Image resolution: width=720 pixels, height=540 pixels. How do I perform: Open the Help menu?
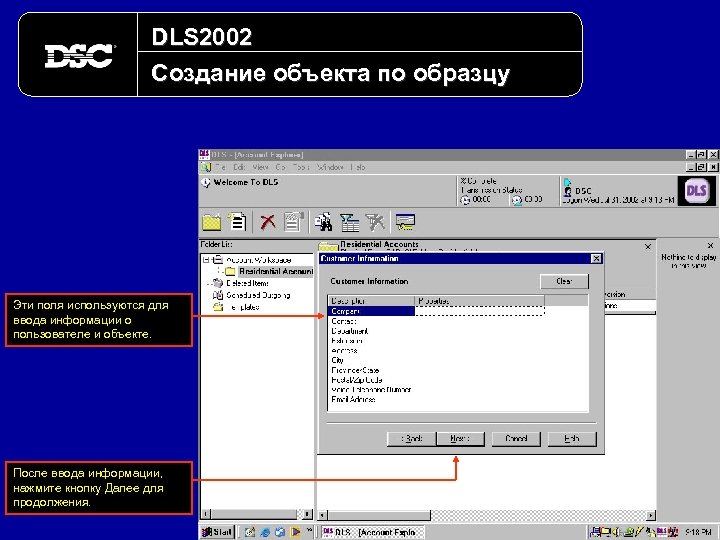pyautogui.click(x=358, y=167)
